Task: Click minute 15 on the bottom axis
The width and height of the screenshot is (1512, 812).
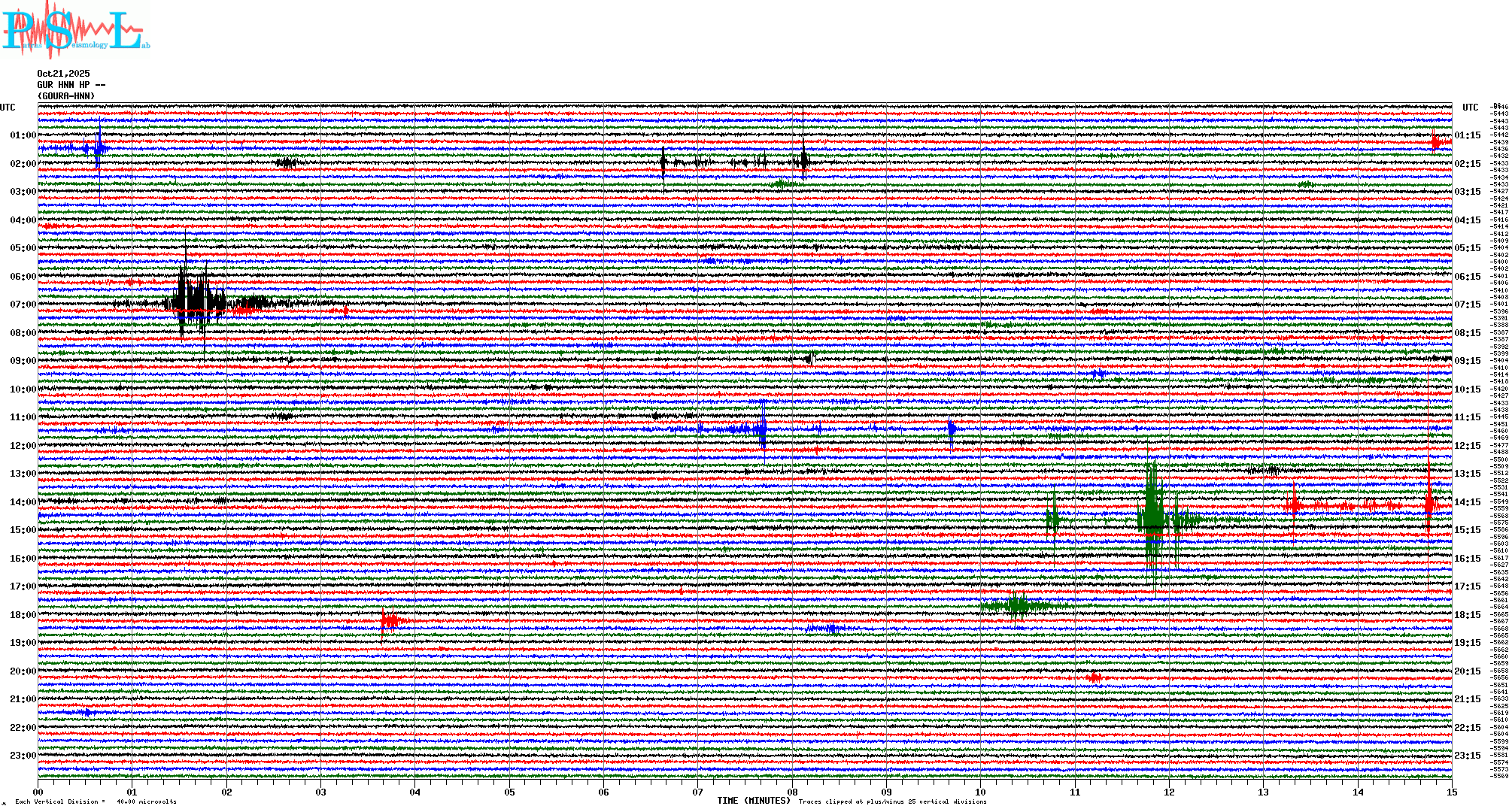Action: coord(1451,792)
